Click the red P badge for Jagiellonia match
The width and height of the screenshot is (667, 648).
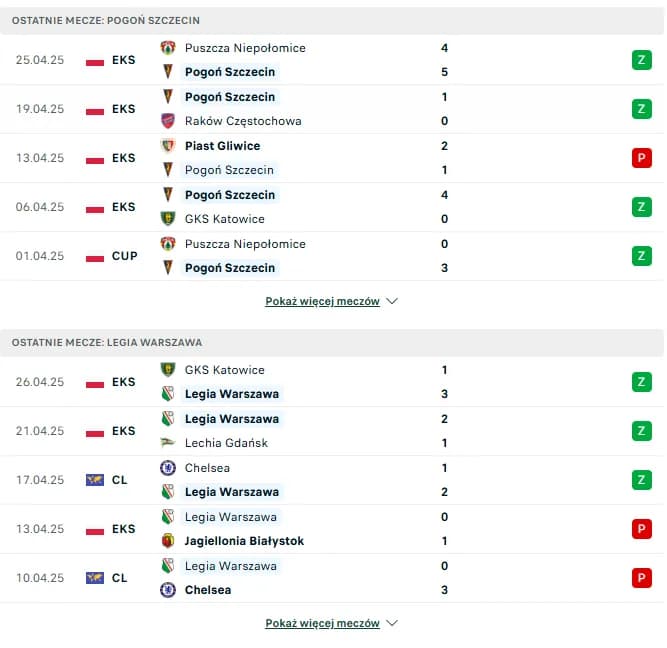[x=641, y=529]
